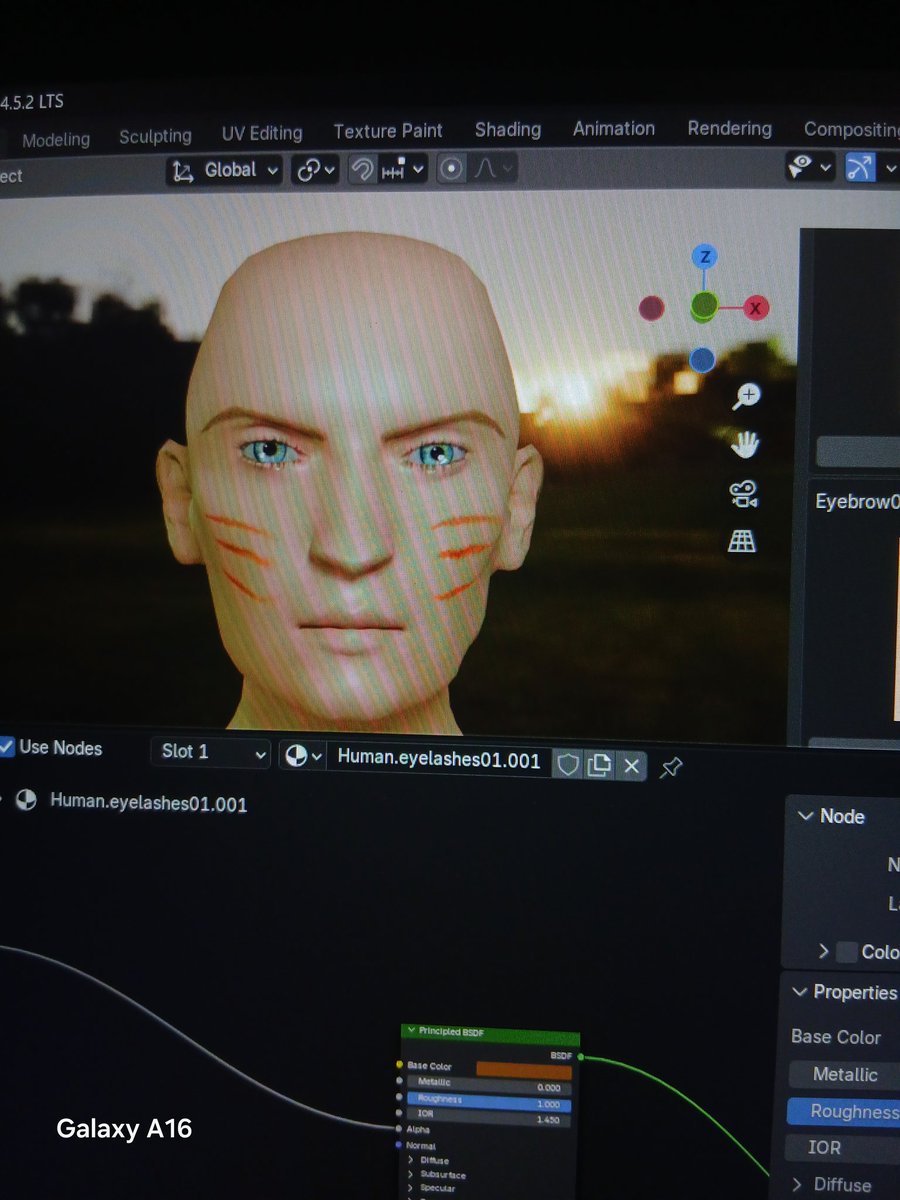Click the green Y axis gizmo ball
This screenshot has width=900, height=1200.
(x=705, y=305)
